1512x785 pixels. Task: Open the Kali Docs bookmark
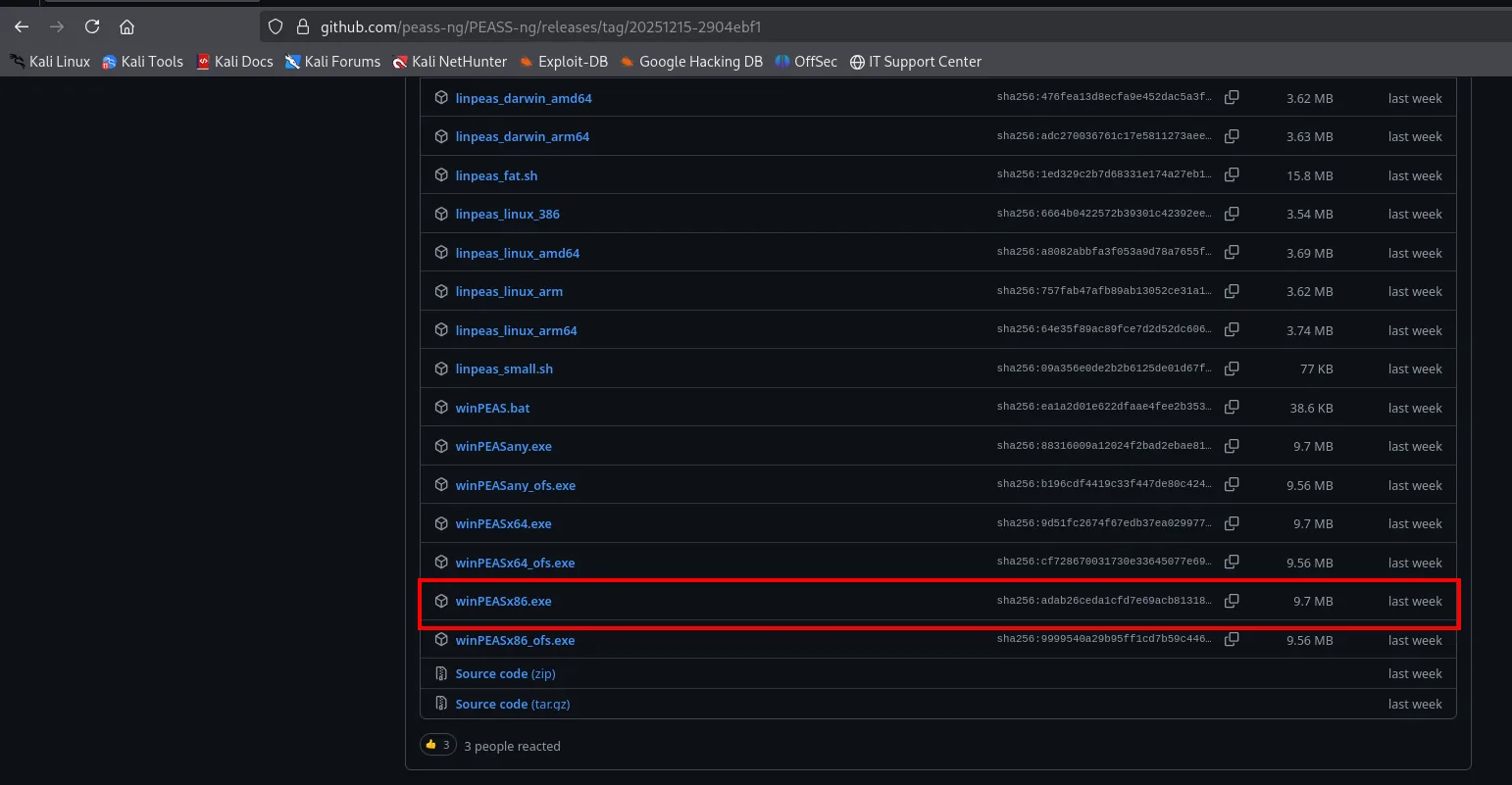(x=234, y=62)
